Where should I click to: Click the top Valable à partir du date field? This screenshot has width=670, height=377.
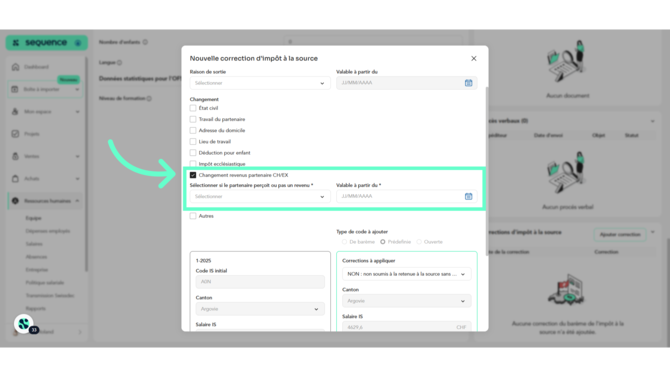[406, 83]
